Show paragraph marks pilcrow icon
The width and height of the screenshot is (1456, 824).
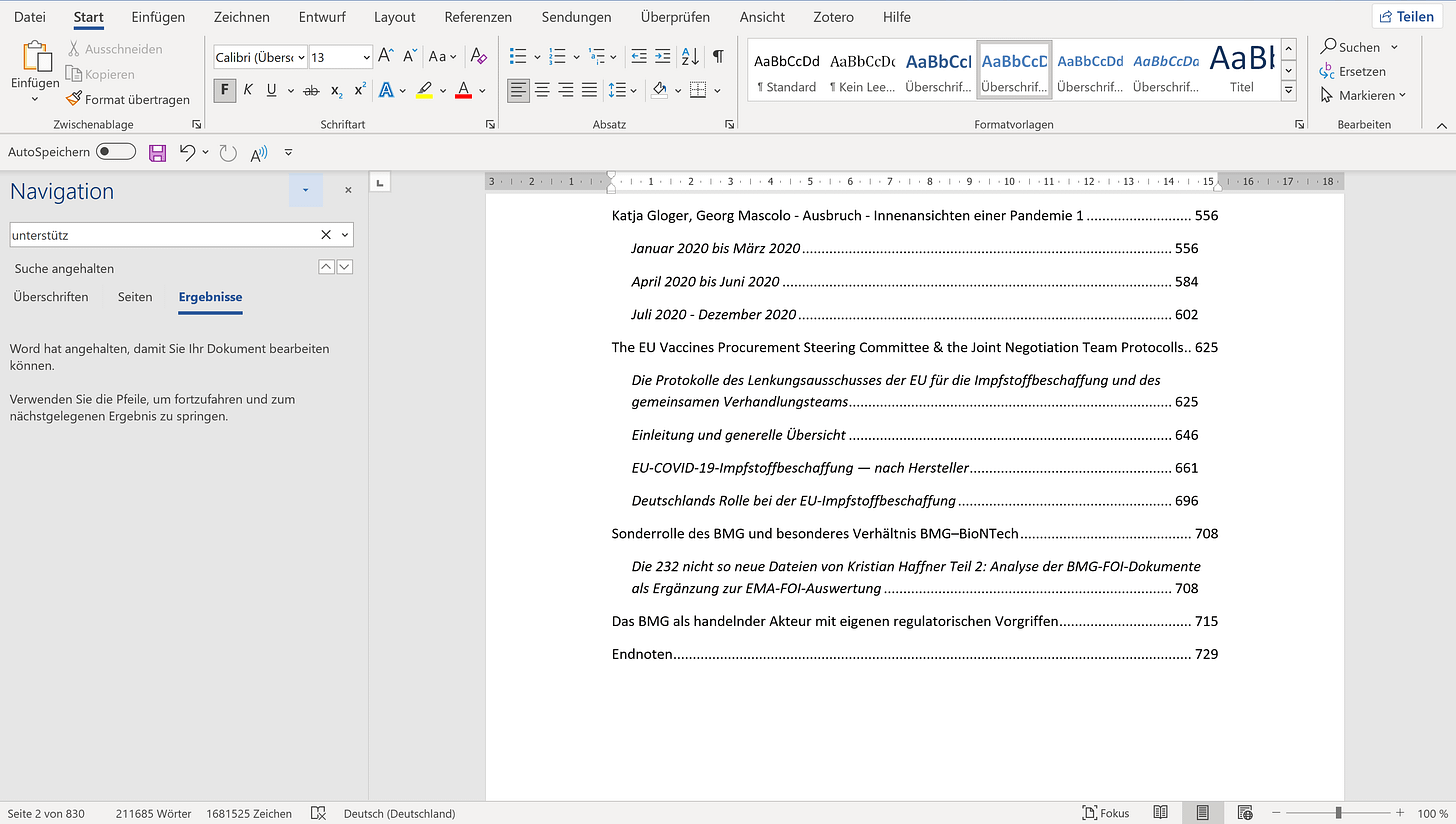718,56
